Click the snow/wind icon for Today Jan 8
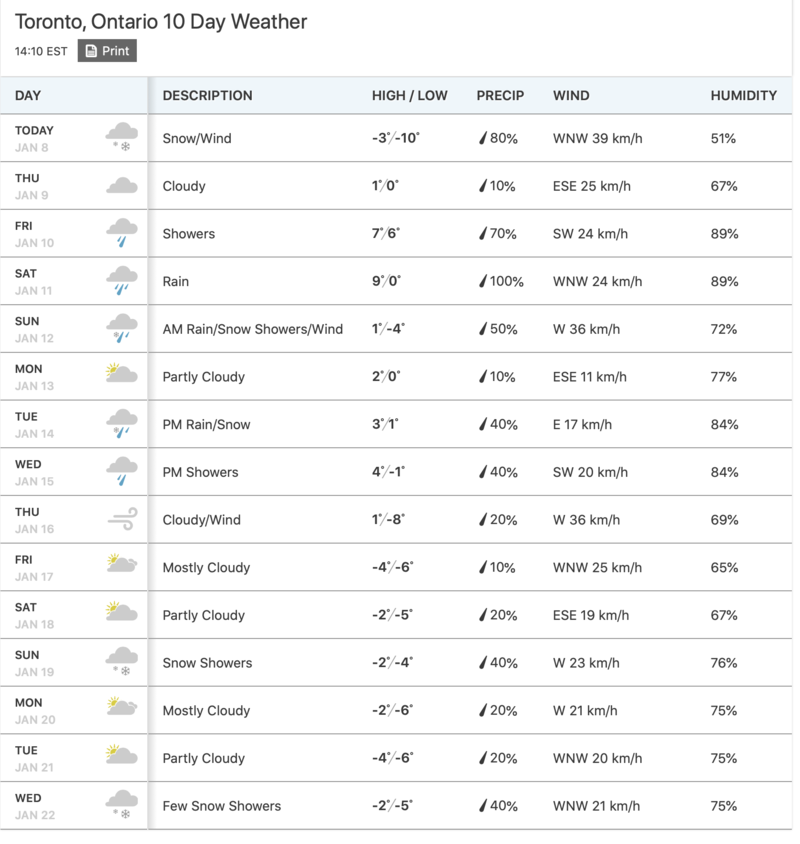Screen dimensions: 800x844 (122, 138)
